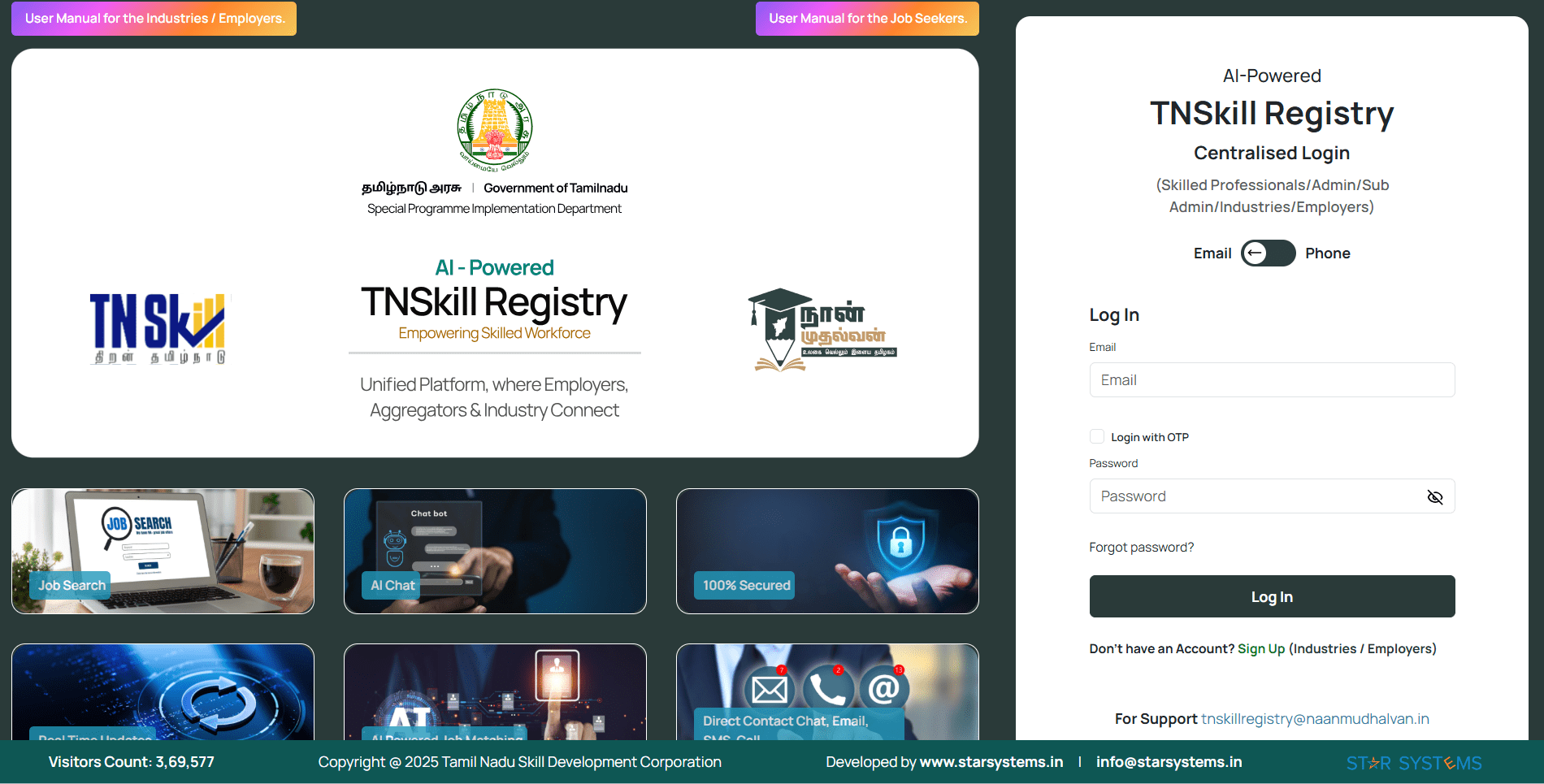Image resolution: width=1544 pixels, height=784 pixels.
Task: Click the mail envelope icon
Action: (x=769, y=690)
